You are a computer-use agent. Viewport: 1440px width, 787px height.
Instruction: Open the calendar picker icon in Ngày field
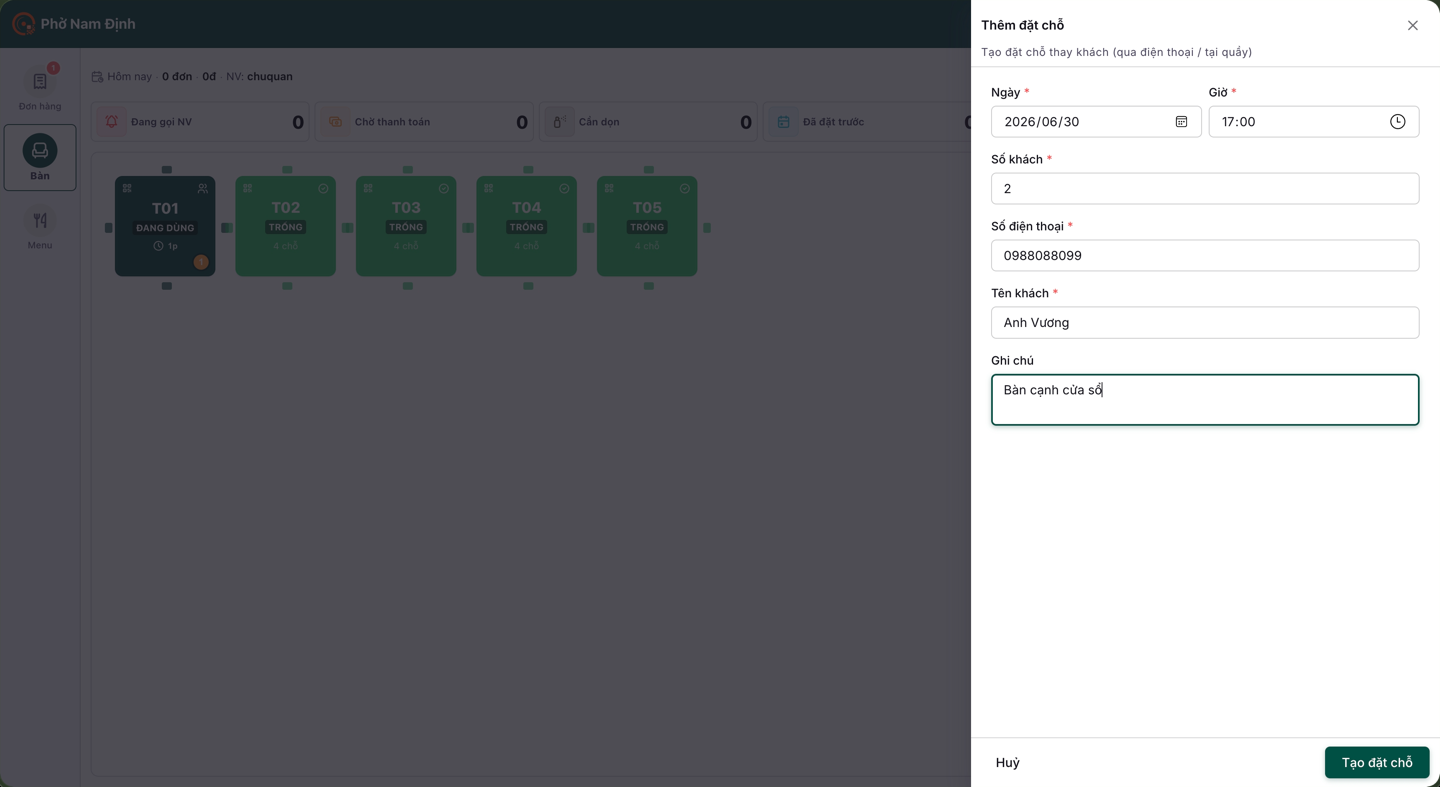[x=1181, y=122]
